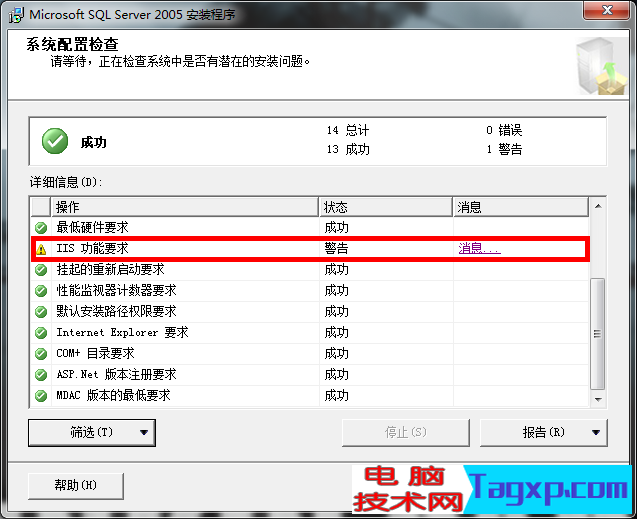Click the vertical scrollbar thumb in details list
Image resolution: width=637 pixels, height=519 pixels.
[x=598, y=334]
